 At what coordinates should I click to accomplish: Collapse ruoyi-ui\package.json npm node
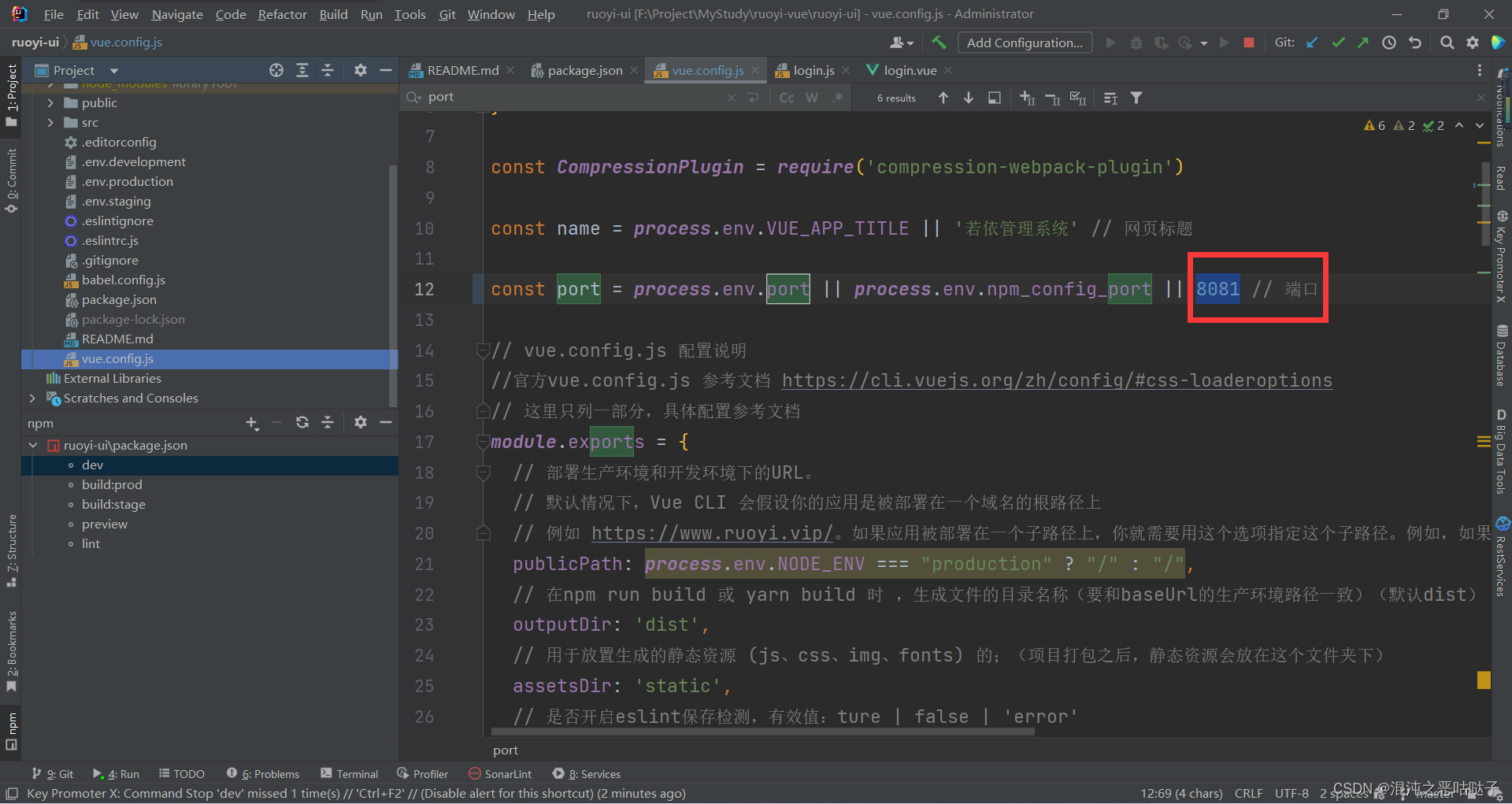pyautogui.click(x=33, y=445)
